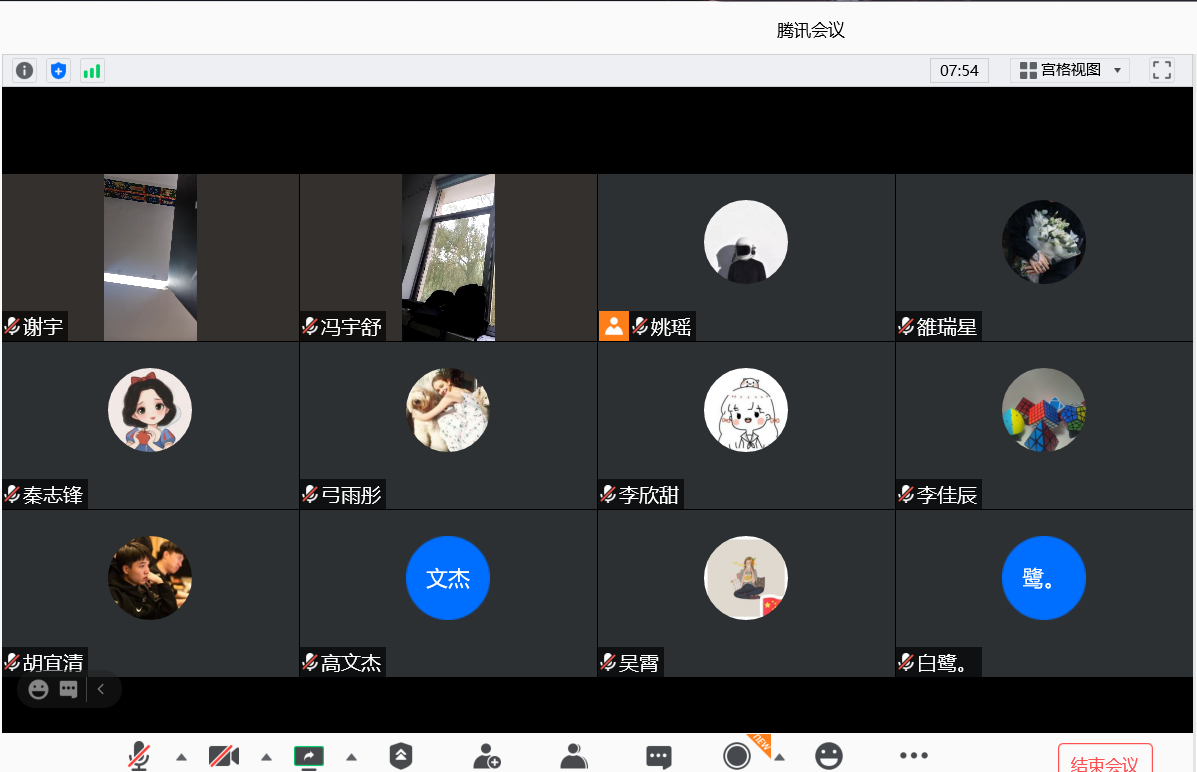Screen dimensions: 1197x772
Task: Collapse the floating emoji toolbar
Action: point(100,689)
